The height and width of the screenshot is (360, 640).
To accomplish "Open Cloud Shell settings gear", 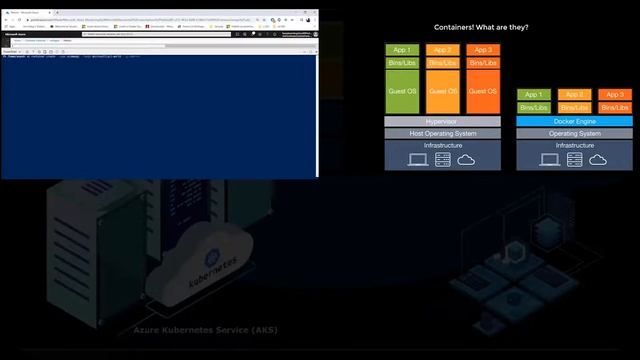I will 39,52.
